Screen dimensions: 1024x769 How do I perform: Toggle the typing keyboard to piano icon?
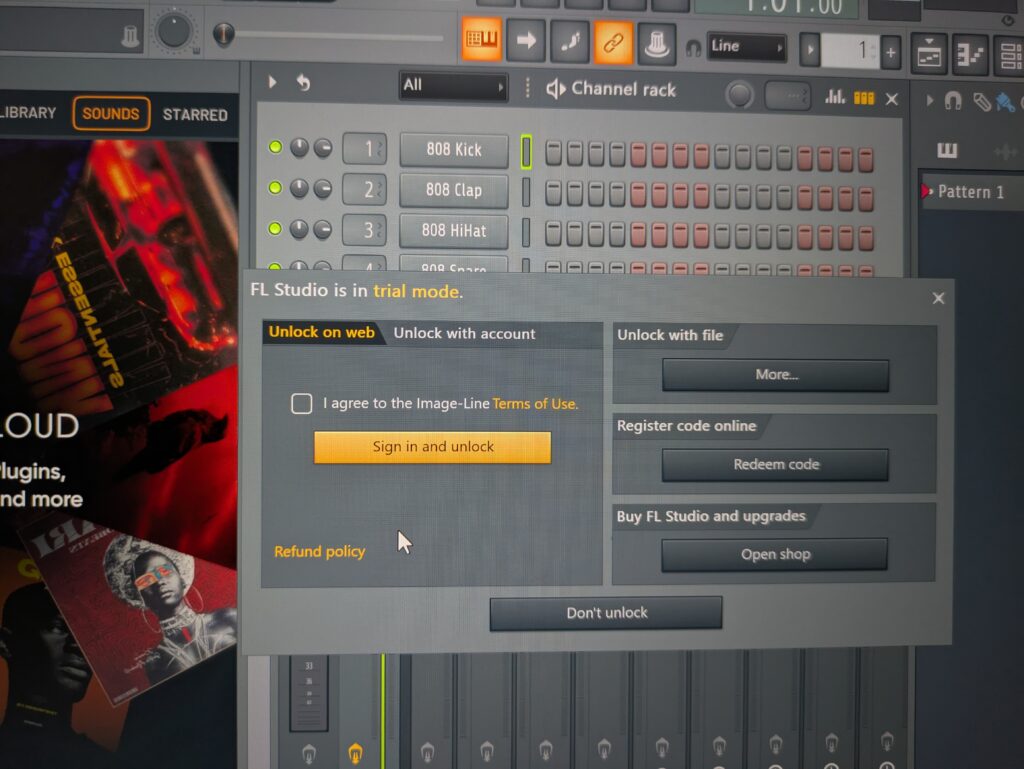(482, 39)
